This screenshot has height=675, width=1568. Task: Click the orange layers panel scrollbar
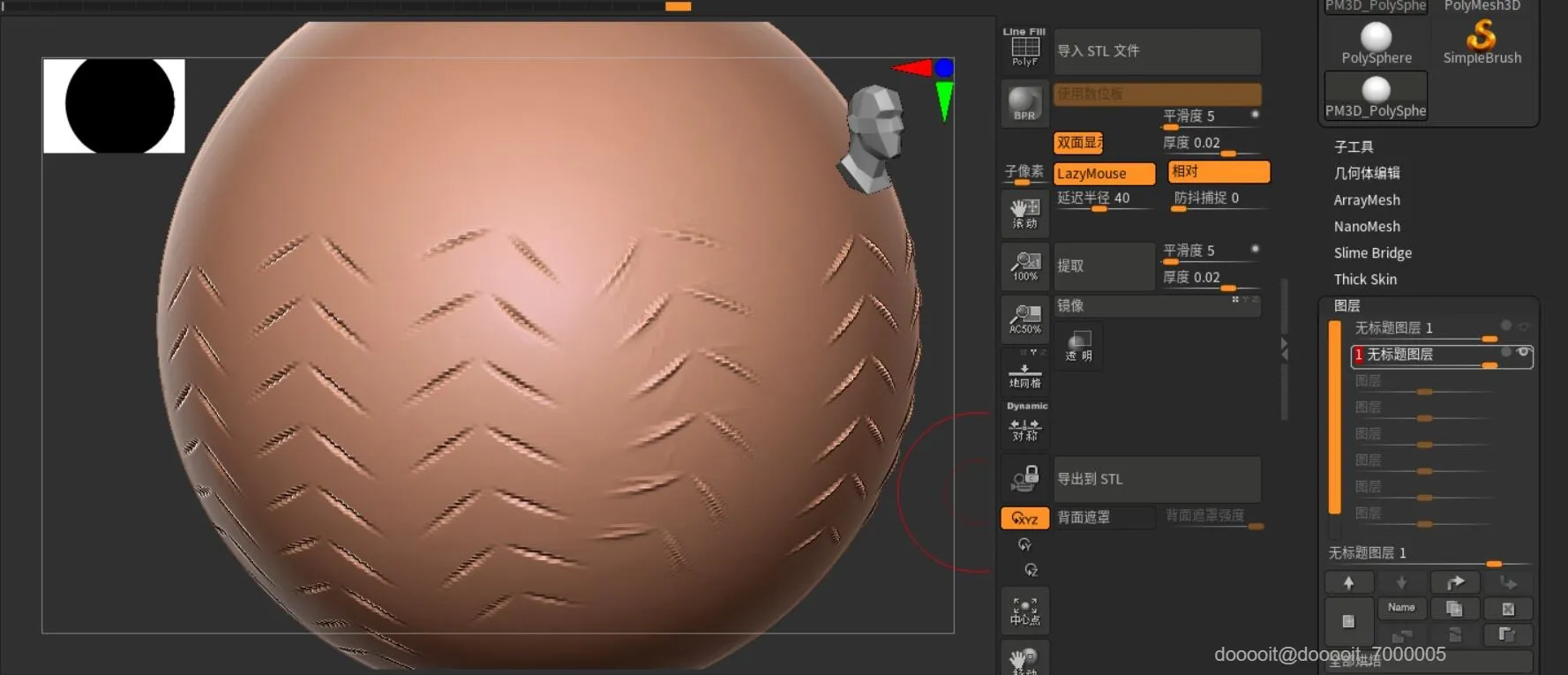point(1334,416)
